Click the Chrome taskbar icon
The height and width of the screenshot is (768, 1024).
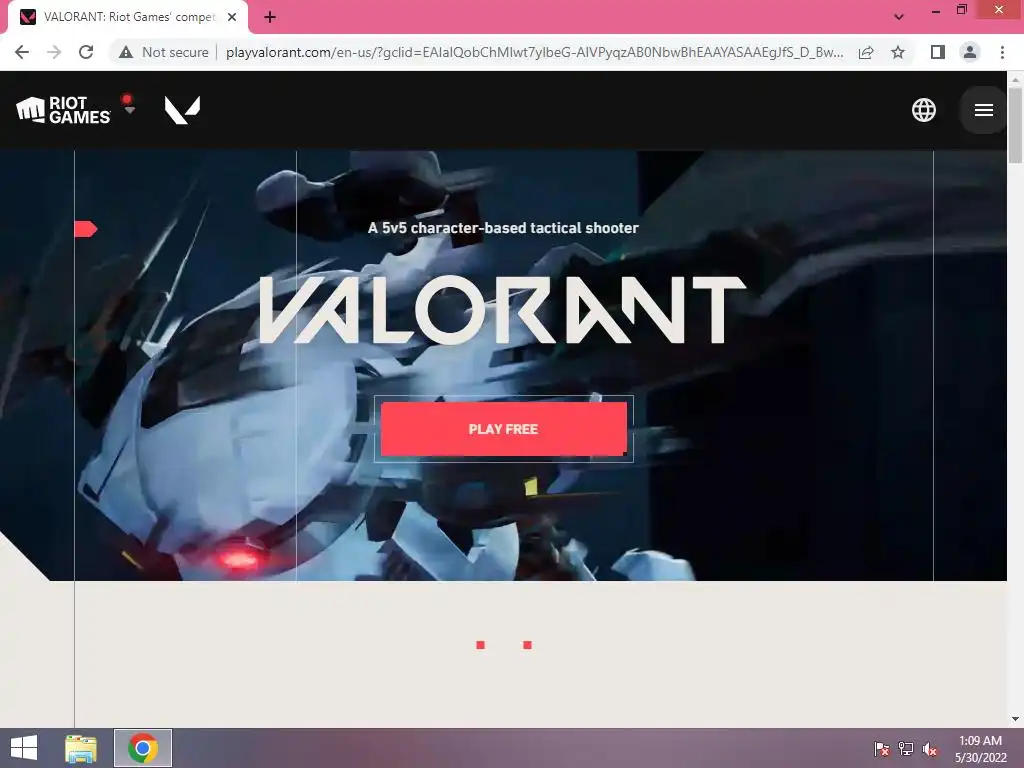143,748
